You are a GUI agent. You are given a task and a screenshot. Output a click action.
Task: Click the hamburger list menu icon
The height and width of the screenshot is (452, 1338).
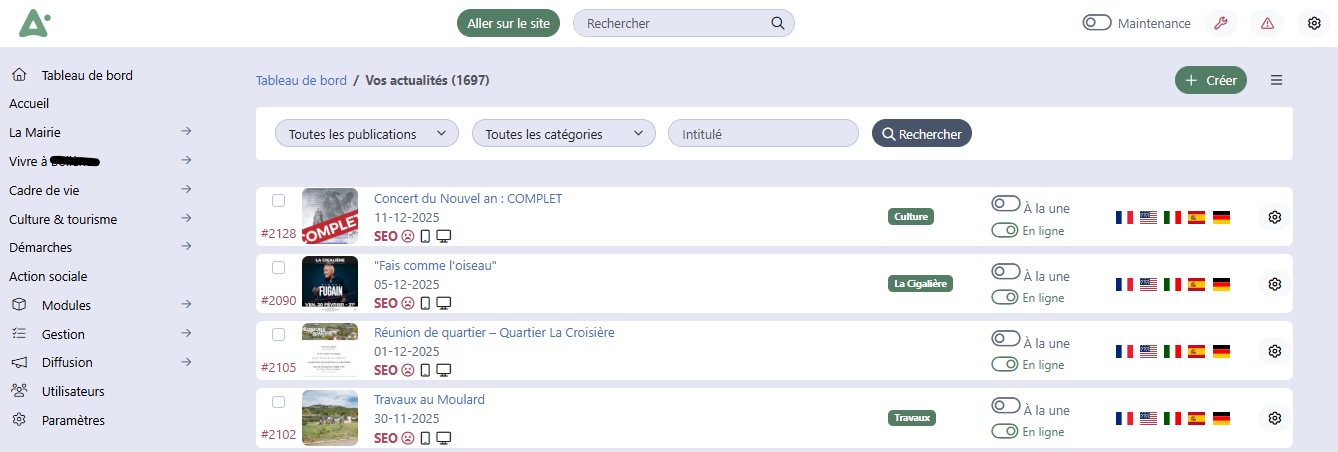(x=1276, y=80)
